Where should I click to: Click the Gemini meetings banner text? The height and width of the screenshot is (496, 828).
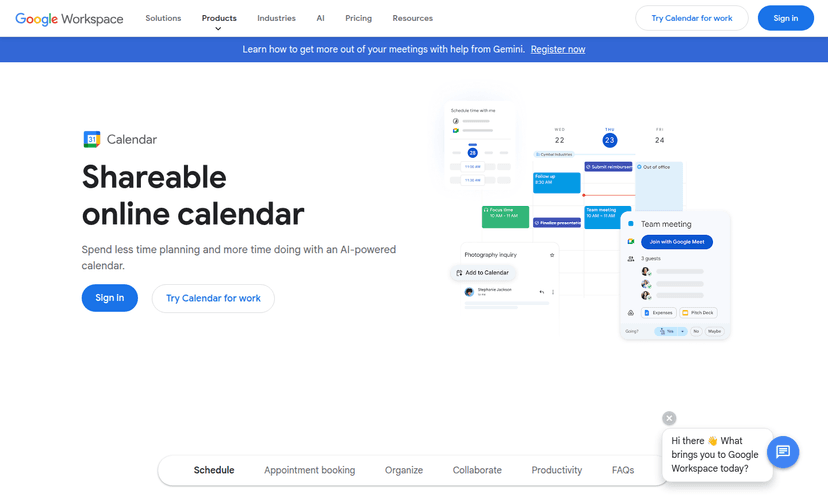[x=383, y=49]
